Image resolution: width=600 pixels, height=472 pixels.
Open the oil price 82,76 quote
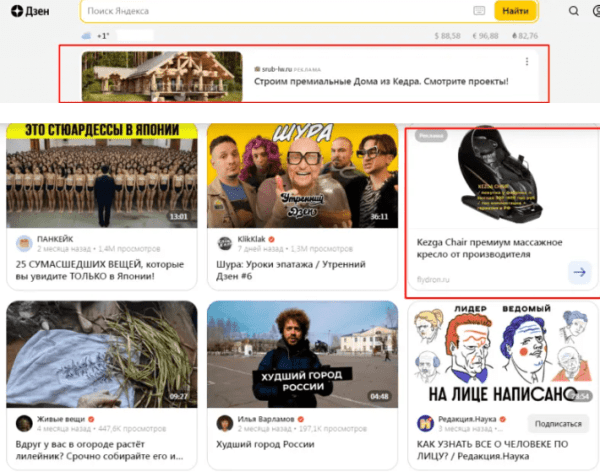click(523, 35)
